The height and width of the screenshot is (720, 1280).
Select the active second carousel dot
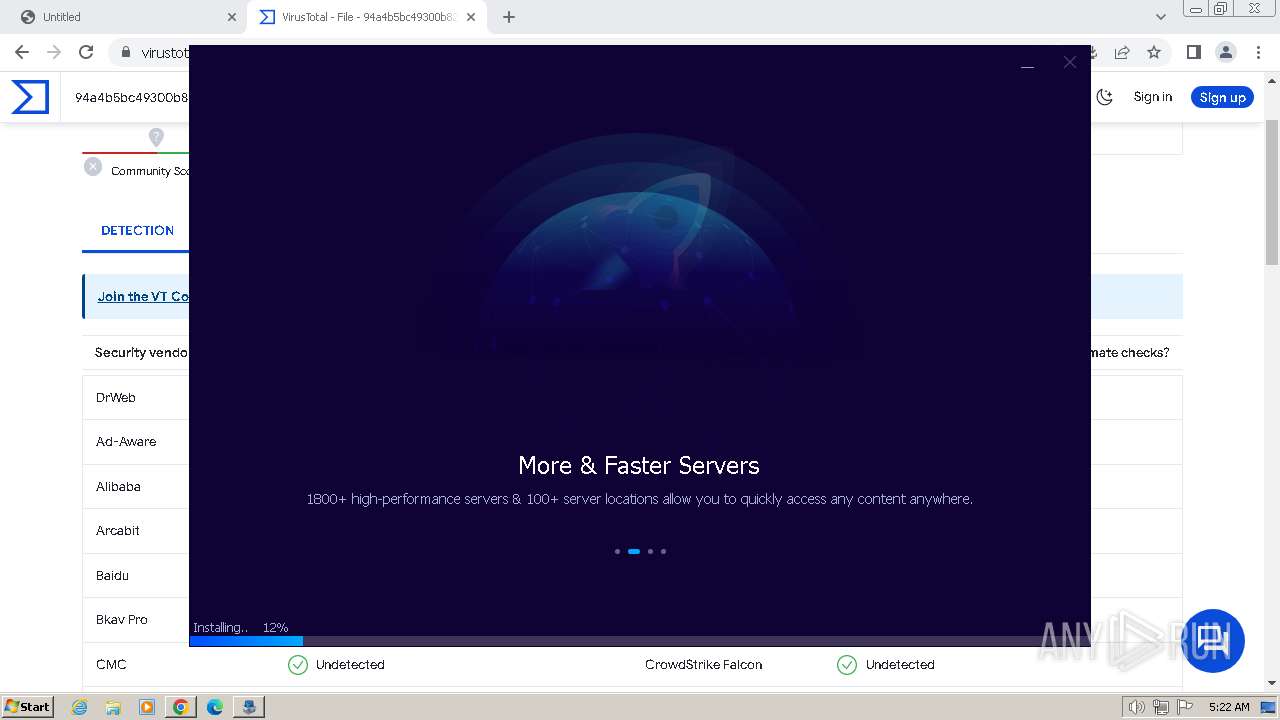634,551
